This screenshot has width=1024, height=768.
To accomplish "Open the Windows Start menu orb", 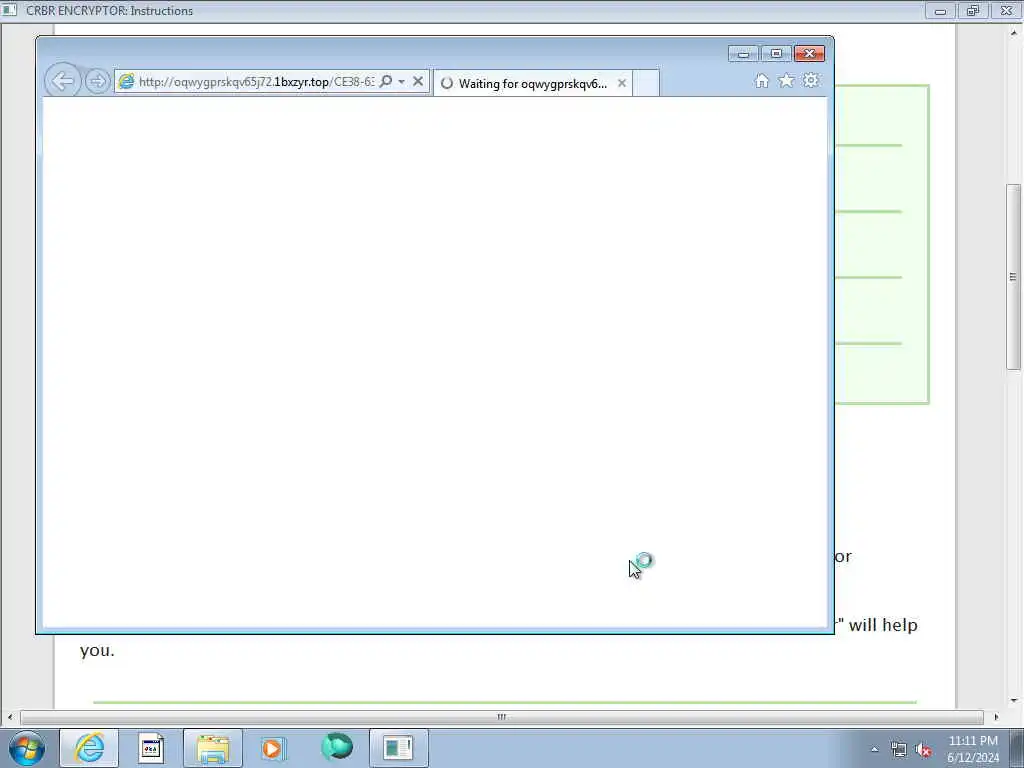I will [x=27, y=748].
